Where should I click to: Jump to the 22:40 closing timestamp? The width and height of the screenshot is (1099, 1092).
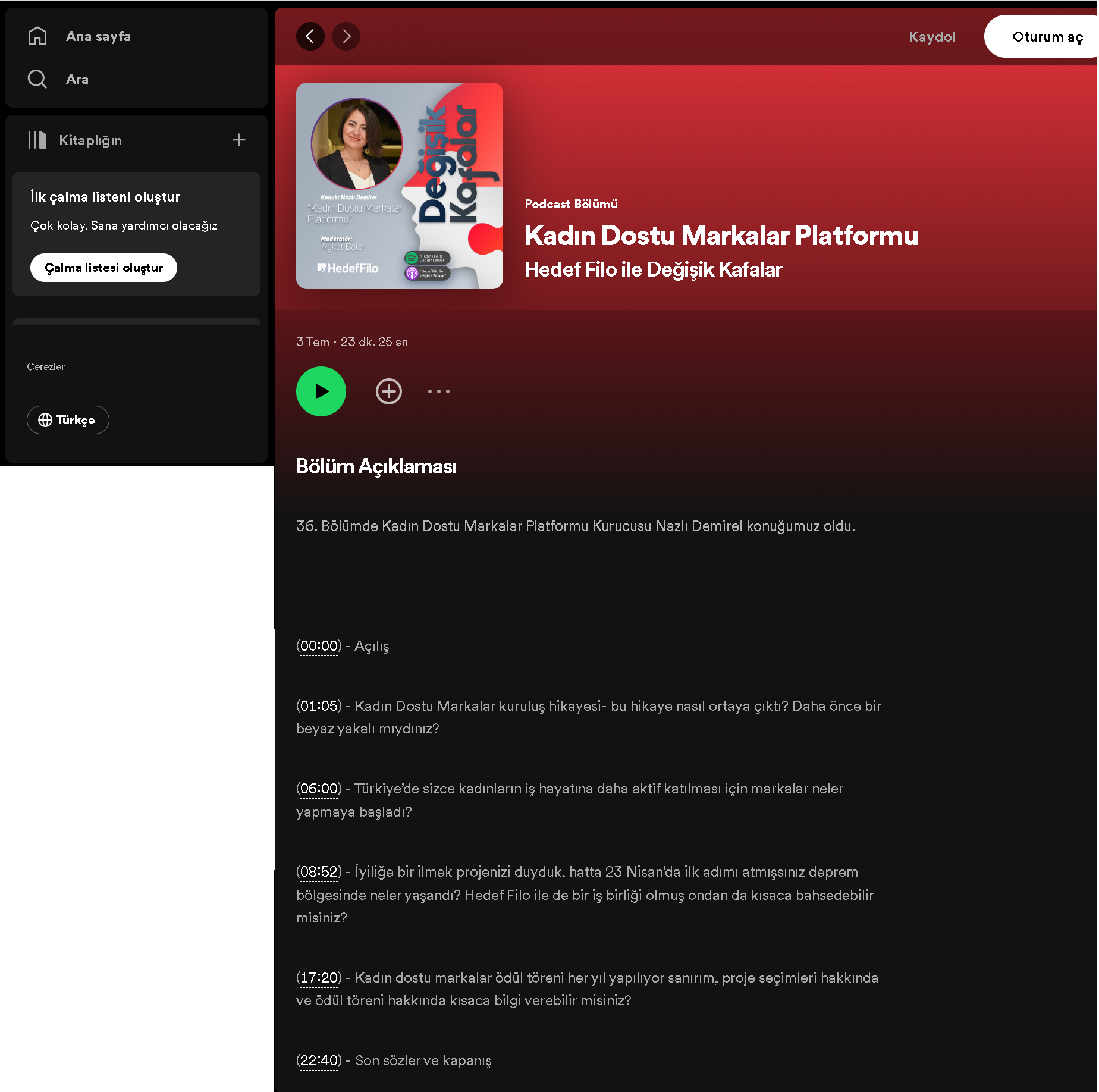319,1060
